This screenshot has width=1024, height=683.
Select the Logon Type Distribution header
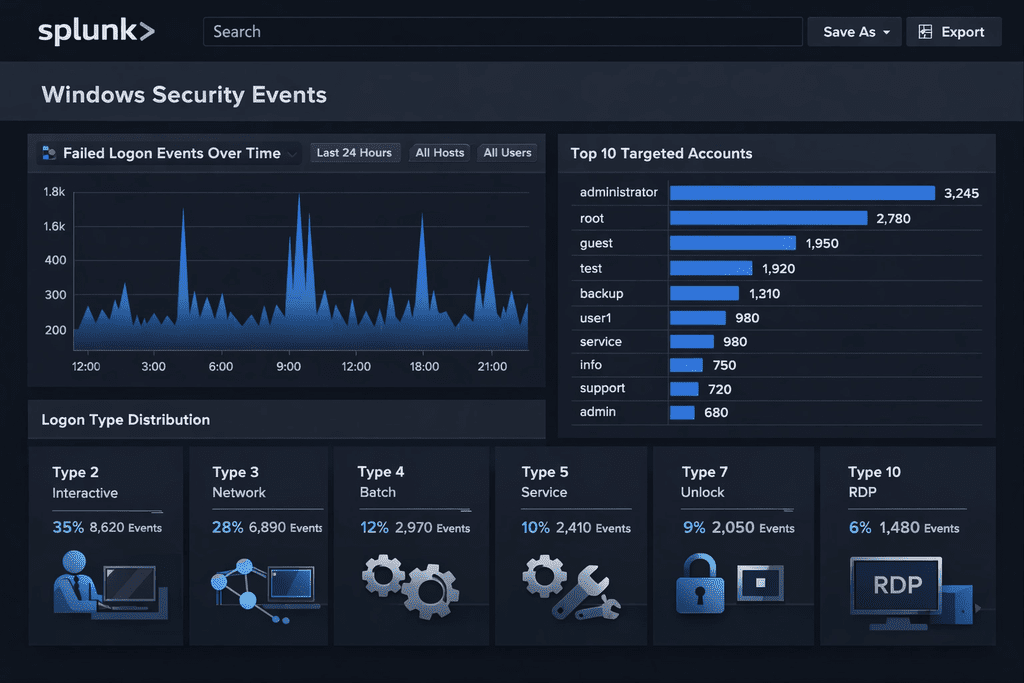pyautogui.click(x=126, y=420)
